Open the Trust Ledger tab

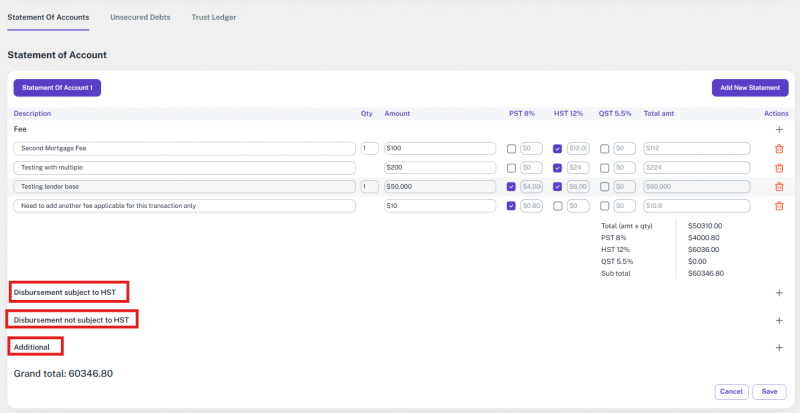coord(214,18)
